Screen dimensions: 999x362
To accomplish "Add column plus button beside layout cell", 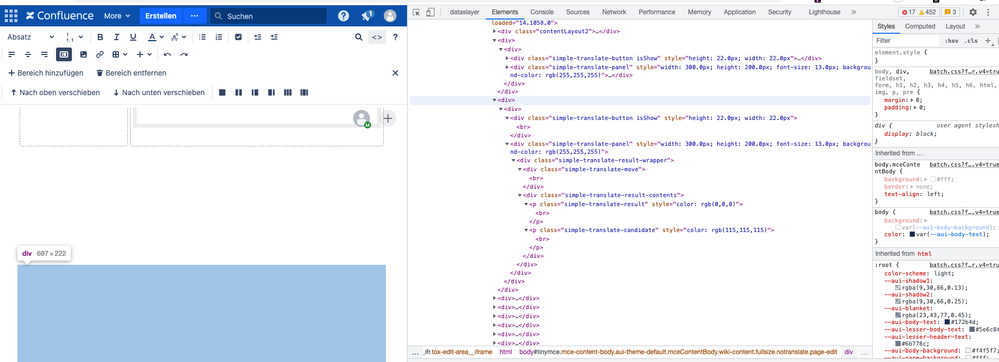I will (x=388, y=118).
